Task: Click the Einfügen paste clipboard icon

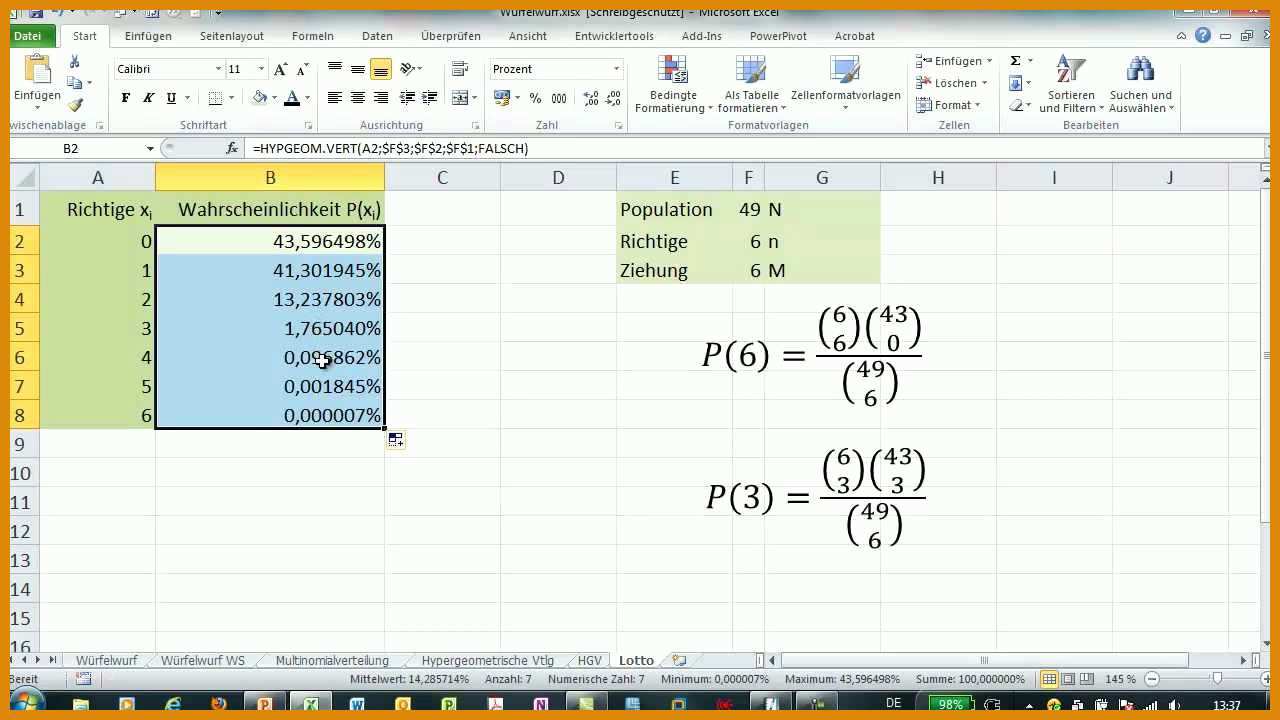Action: pyautogui.click(x=38, y=70)
